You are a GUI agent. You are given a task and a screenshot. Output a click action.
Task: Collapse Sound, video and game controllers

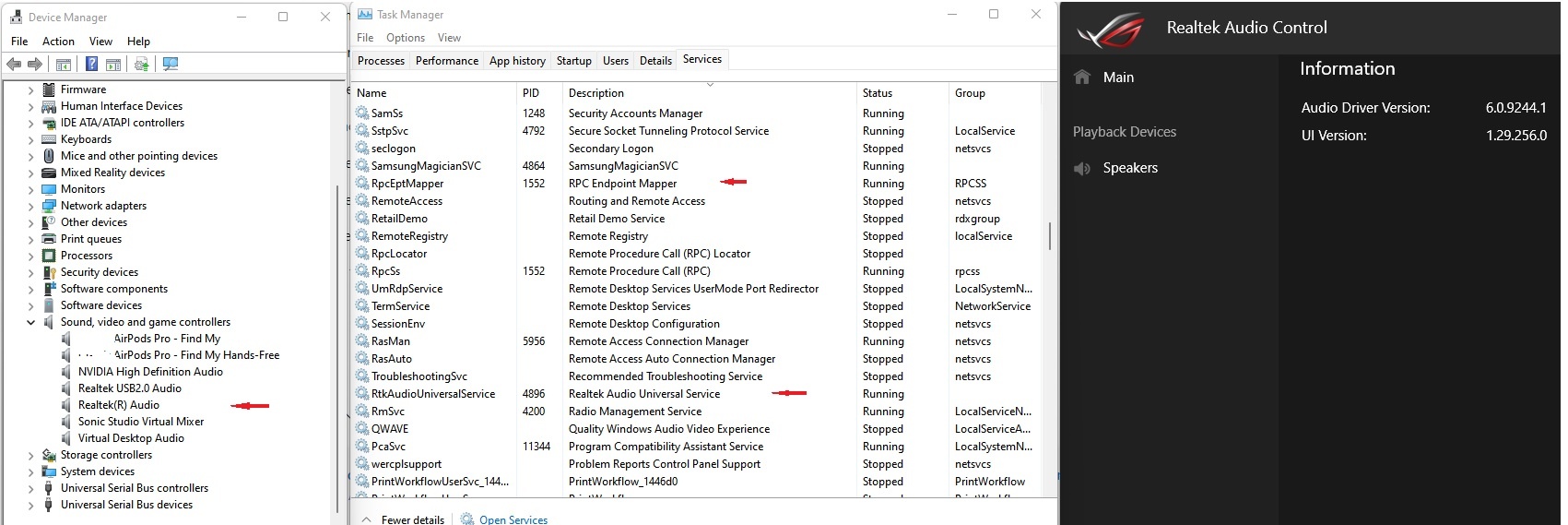(30, 323)
